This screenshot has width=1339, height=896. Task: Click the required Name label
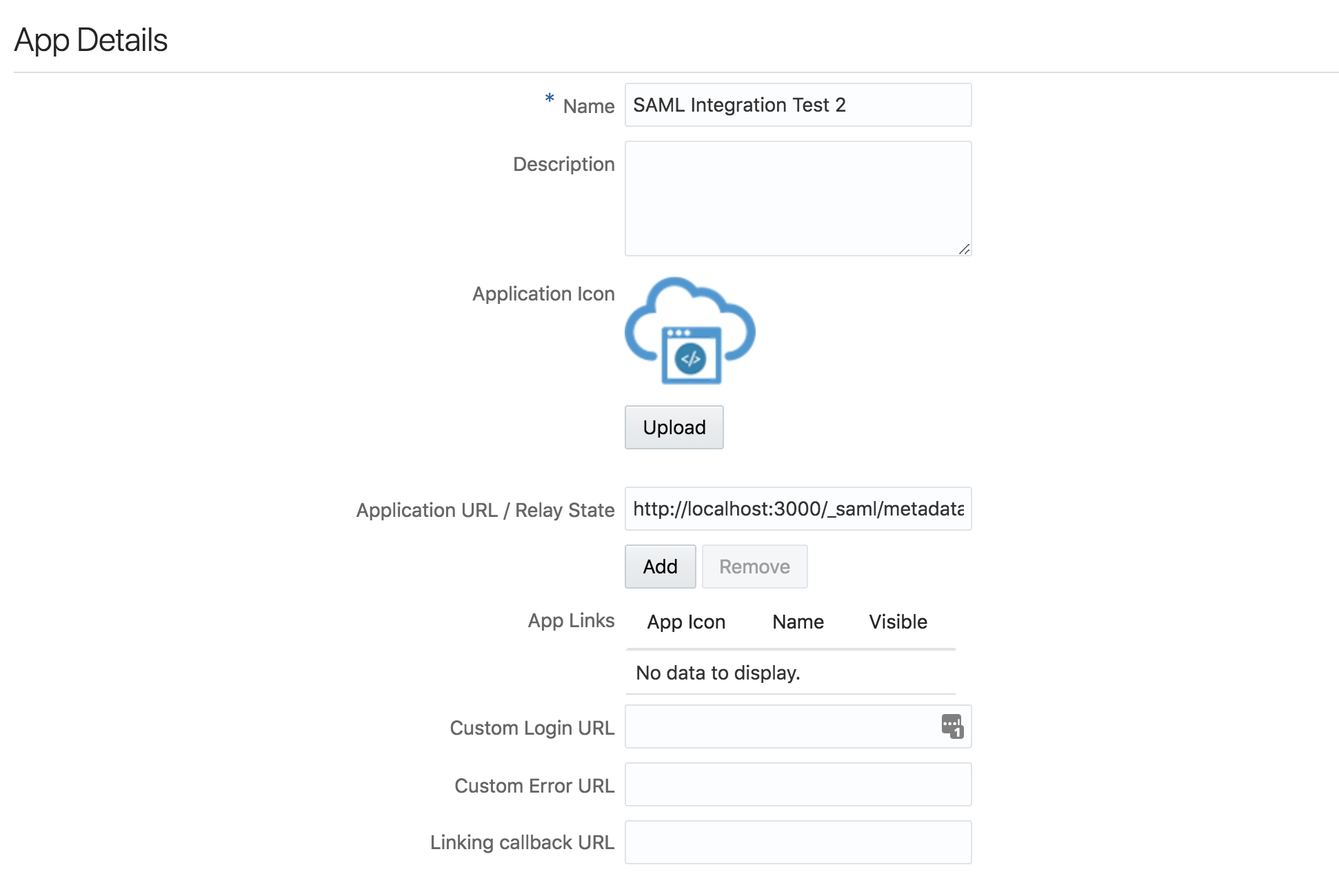[588, 106]
